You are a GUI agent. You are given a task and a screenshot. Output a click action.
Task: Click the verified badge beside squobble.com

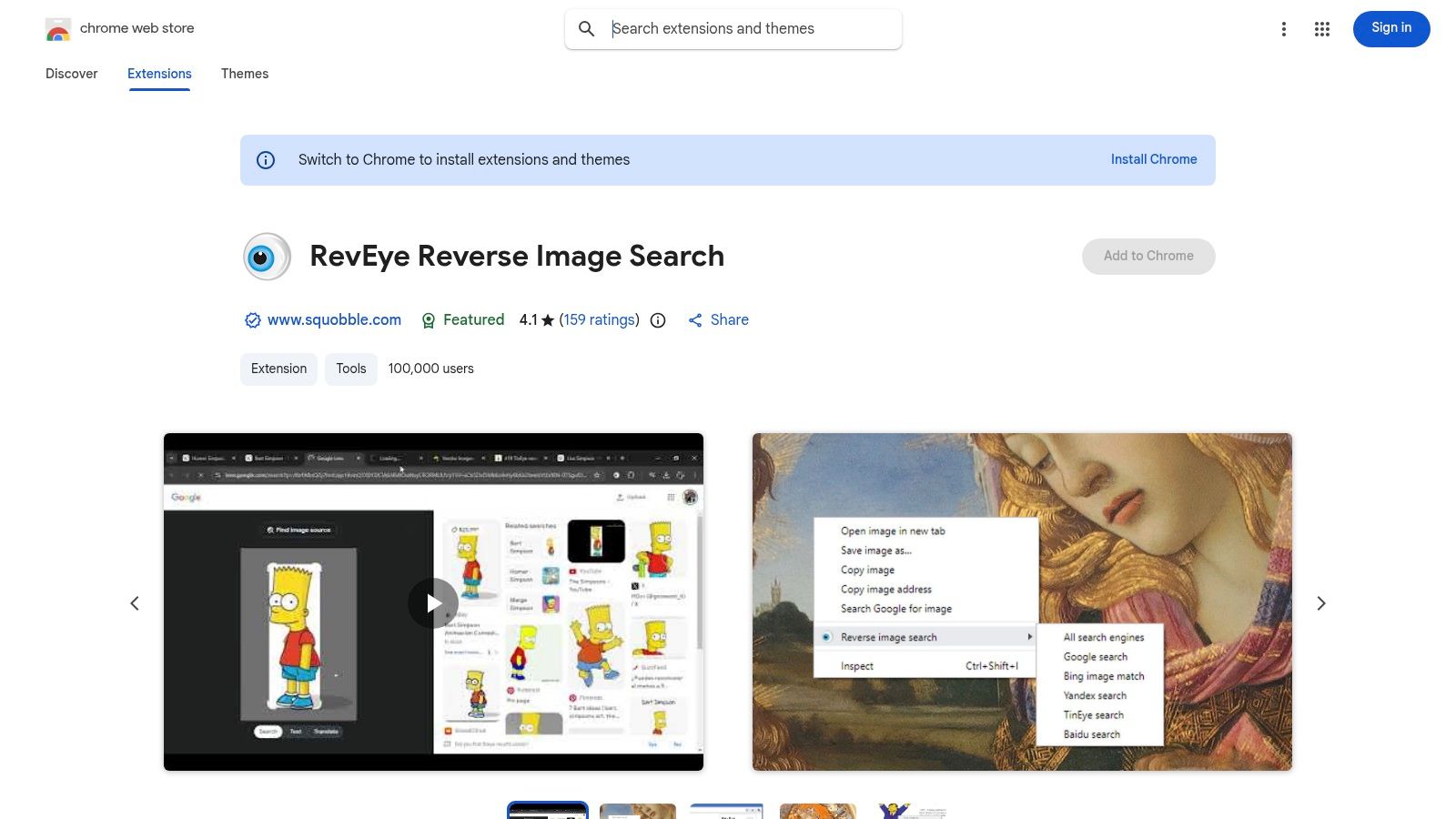pos(253,320)
